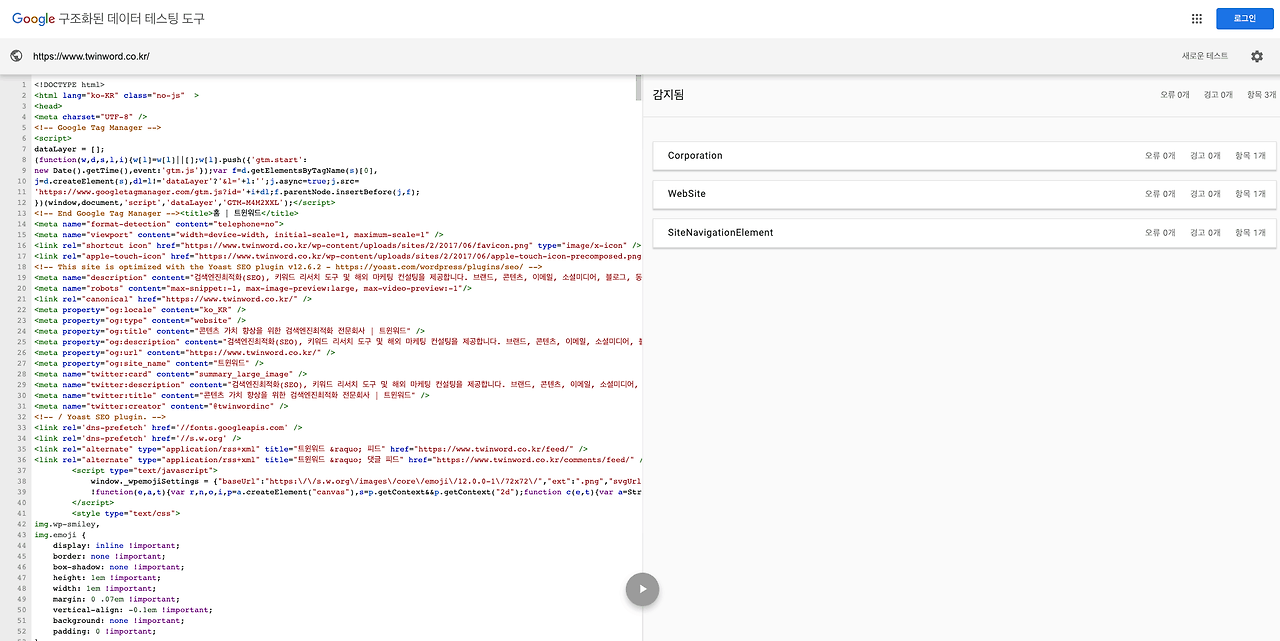Click the gear icon next to 새로운 테스트
1280x641 pixels.
pyautogui.click(x=1257, y=57)
